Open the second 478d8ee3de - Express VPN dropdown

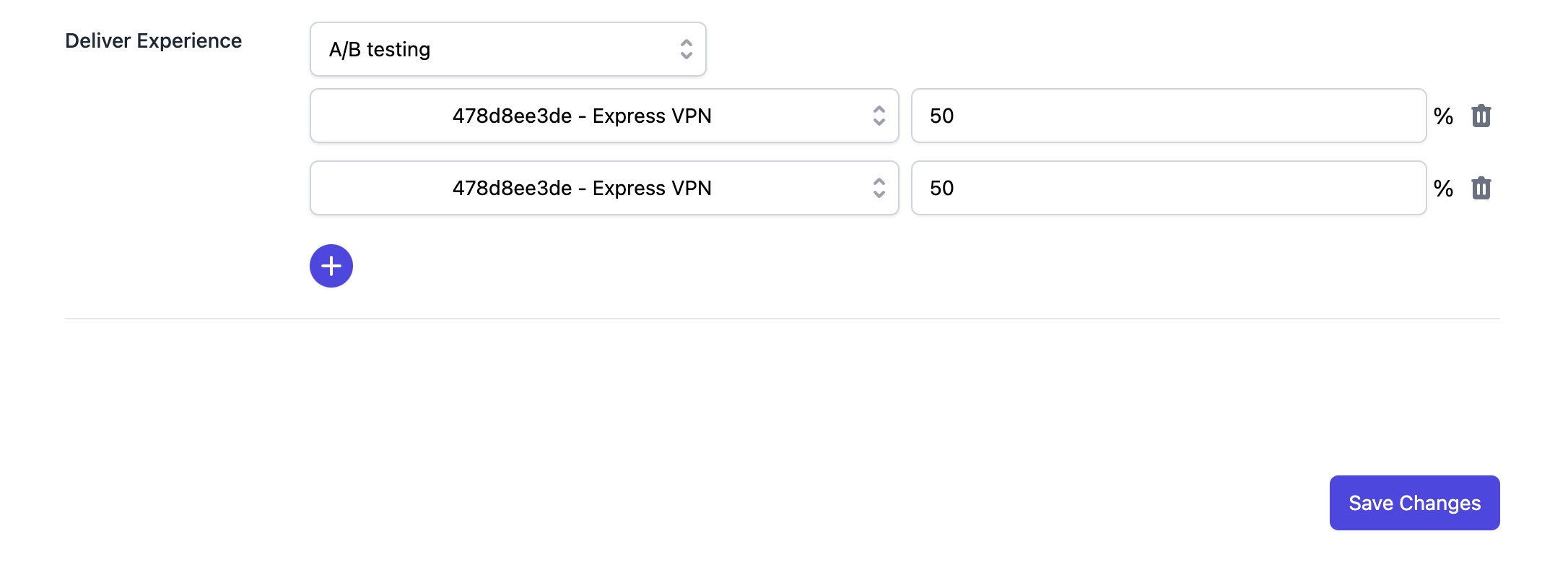[604, 188]
